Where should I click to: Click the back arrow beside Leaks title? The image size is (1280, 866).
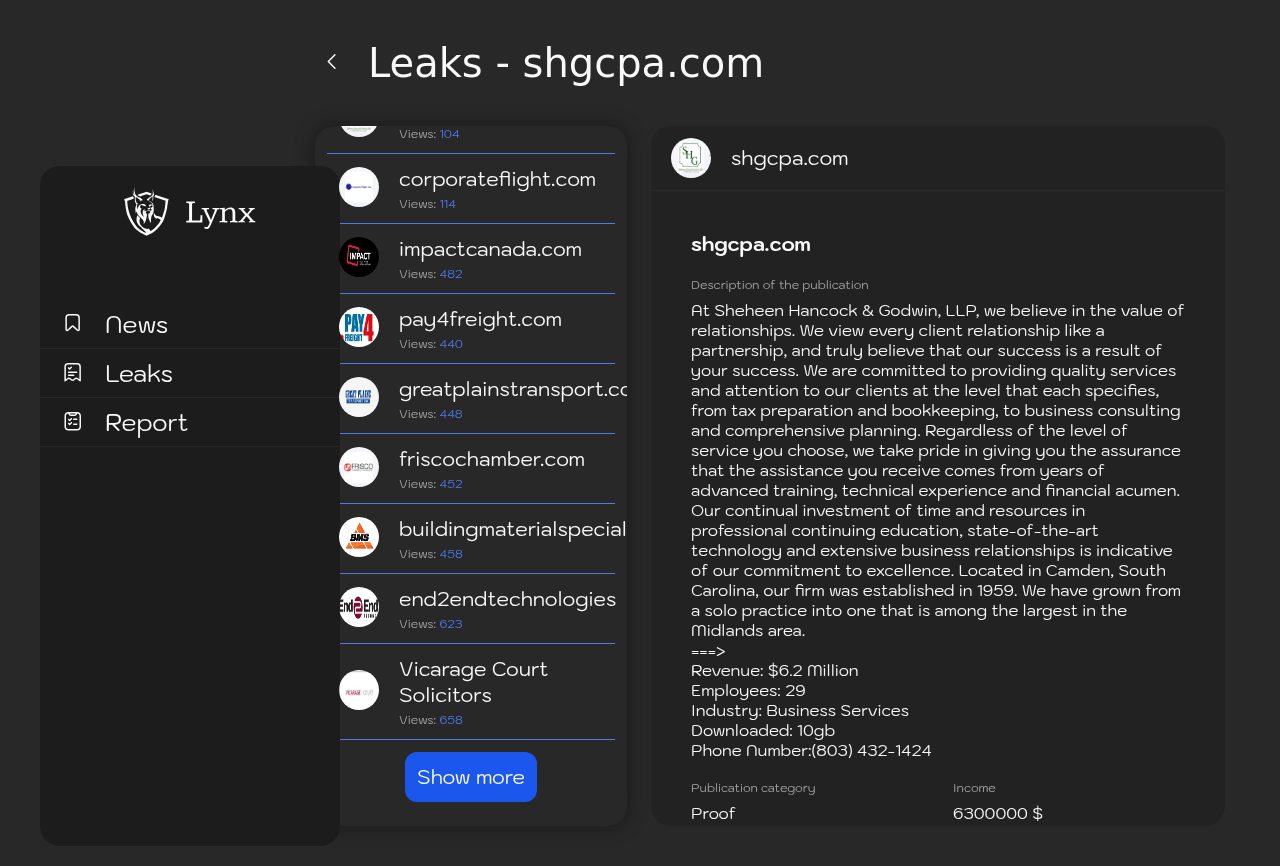332,62
